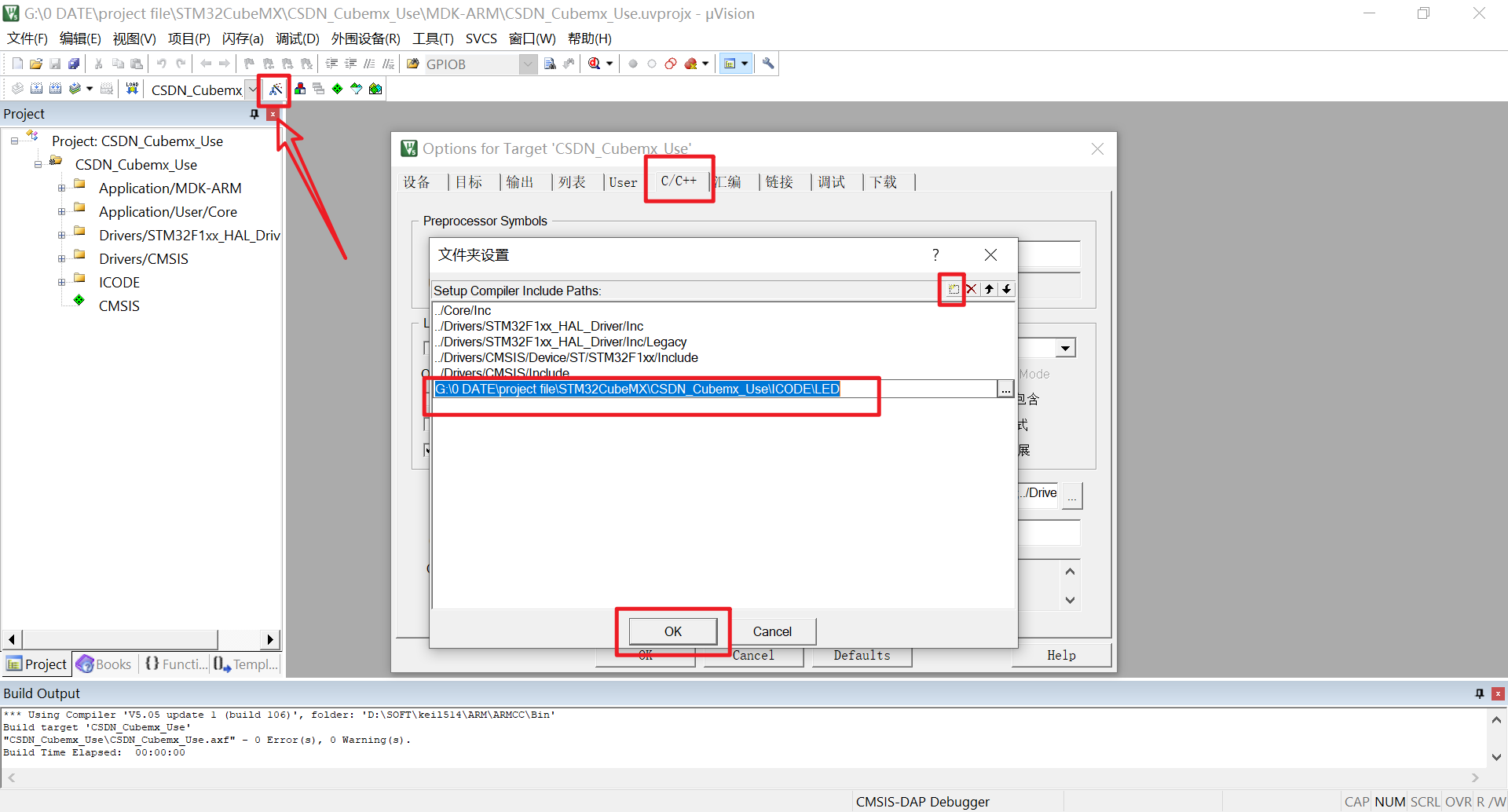Rebuild all target files icon
The height and width of the screenshot is (812, 1508).
coord(55,89)
